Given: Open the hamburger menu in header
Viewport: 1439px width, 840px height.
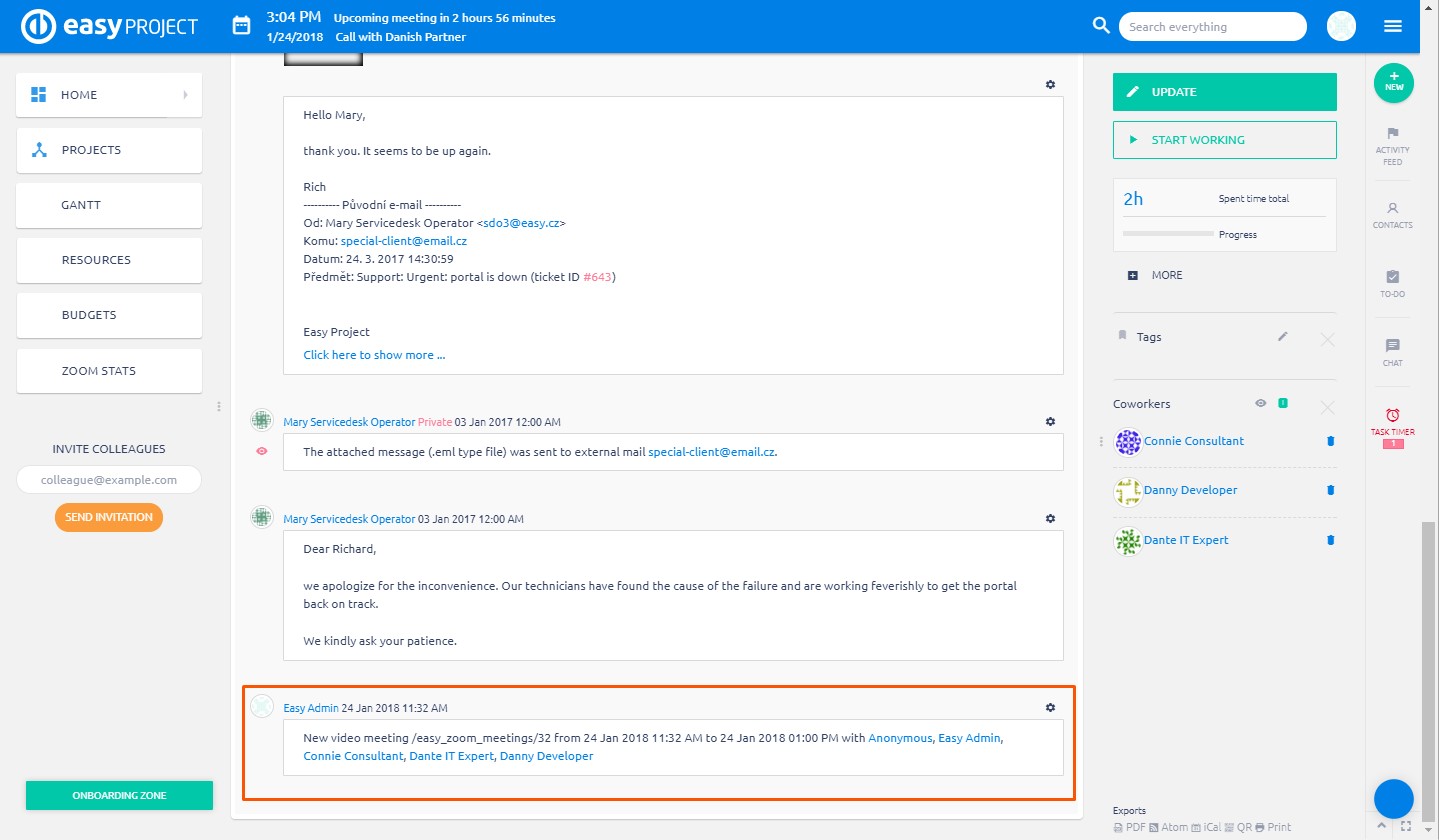Looking at the screenshot, I should (1393, 27).
